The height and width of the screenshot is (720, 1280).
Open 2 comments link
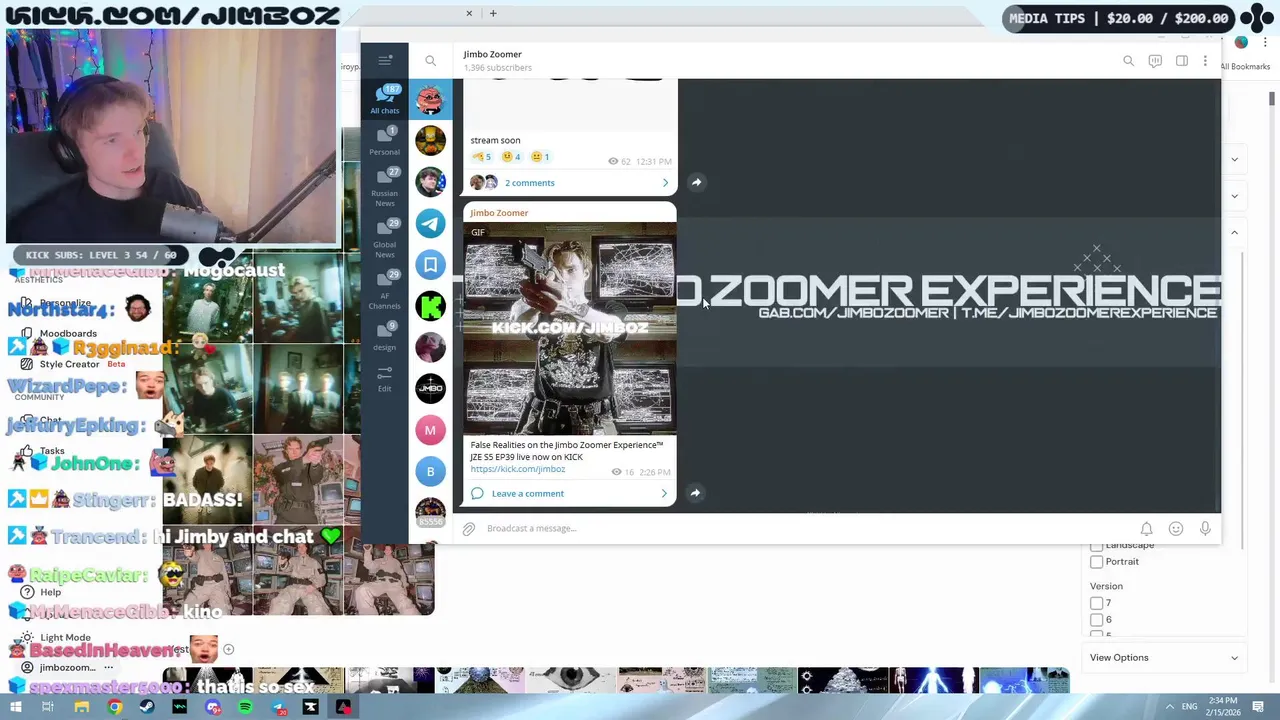click(530, 183)
